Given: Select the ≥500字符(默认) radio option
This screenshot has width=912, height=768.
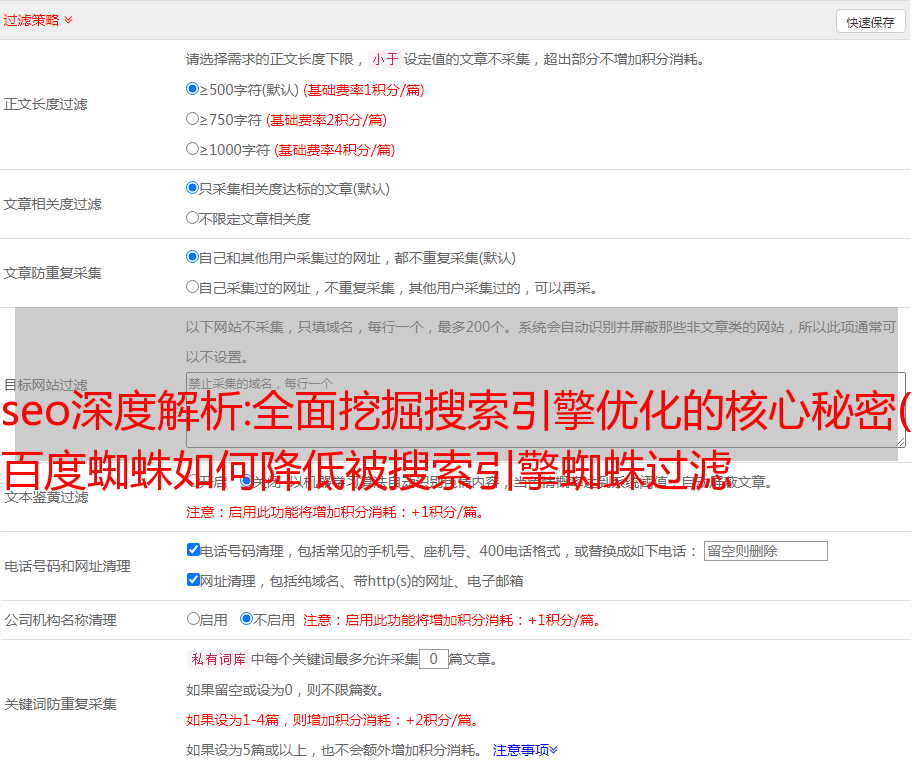Looking at the screenshot, I should click(x=192, y=88).
